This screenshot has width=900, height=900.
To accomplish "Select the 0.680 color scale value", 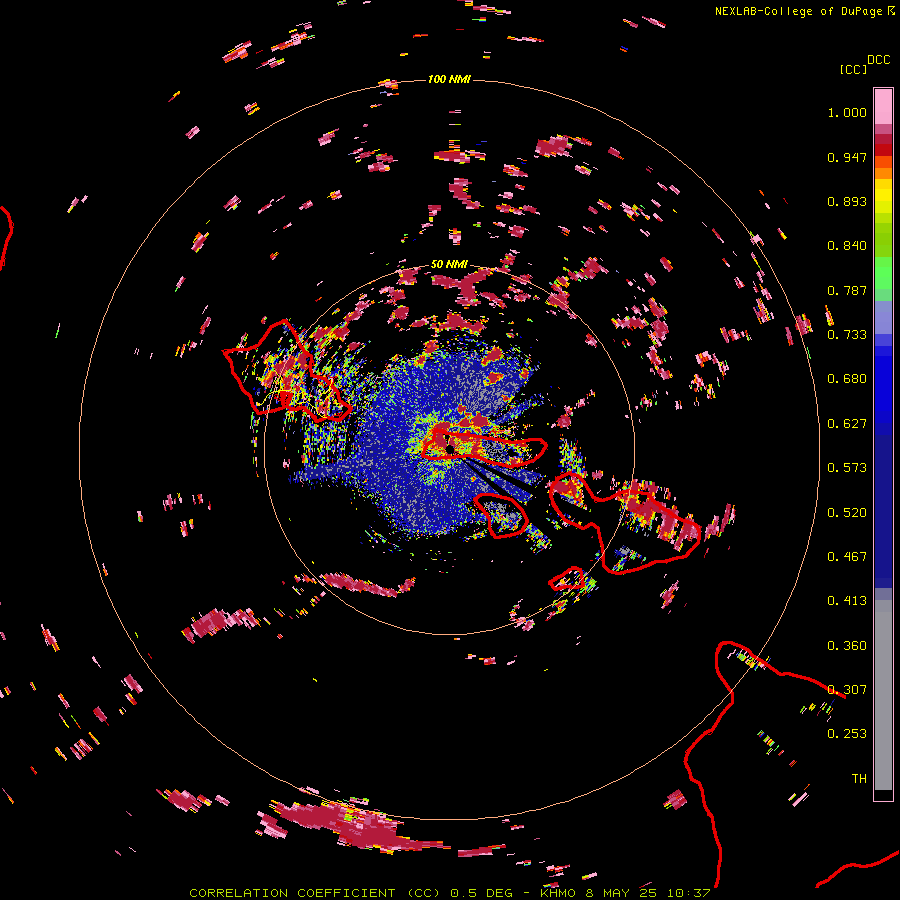I will pos(847,379).
